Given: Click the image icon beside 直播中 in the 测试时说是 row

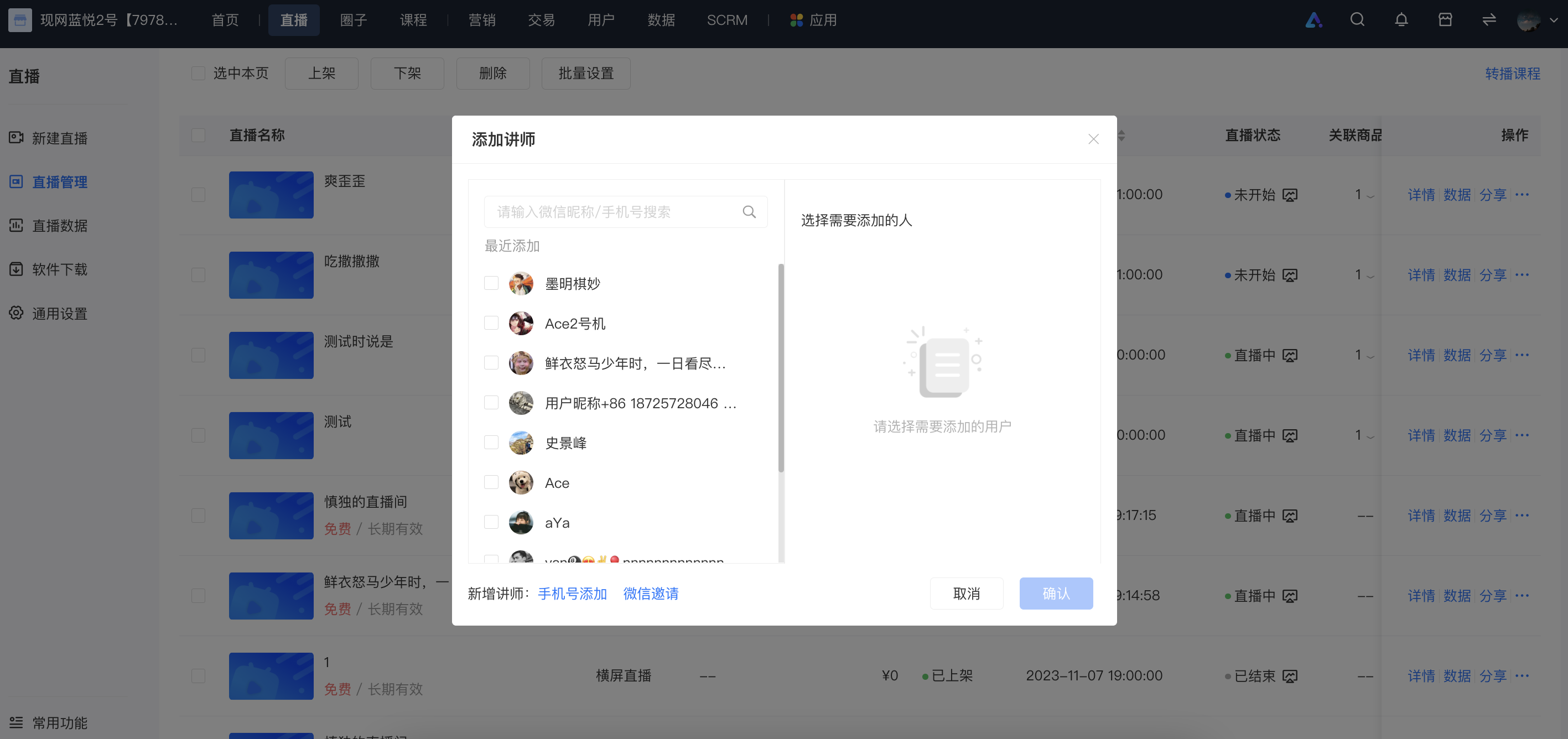Looking at the screenshot, I should (1290, 356).
